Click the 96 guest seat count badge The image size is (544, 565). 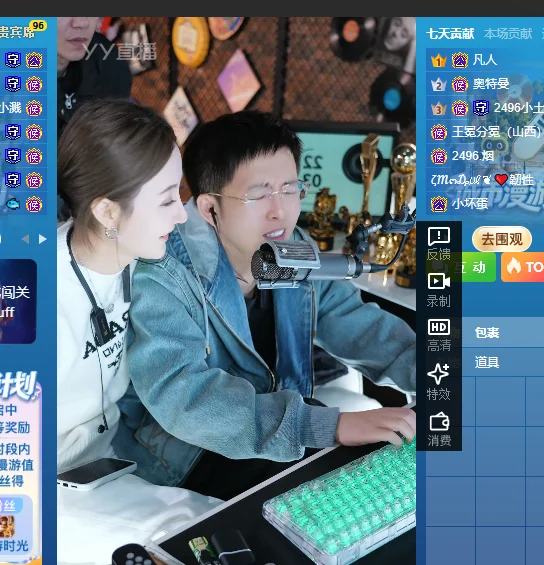(38, 26)
